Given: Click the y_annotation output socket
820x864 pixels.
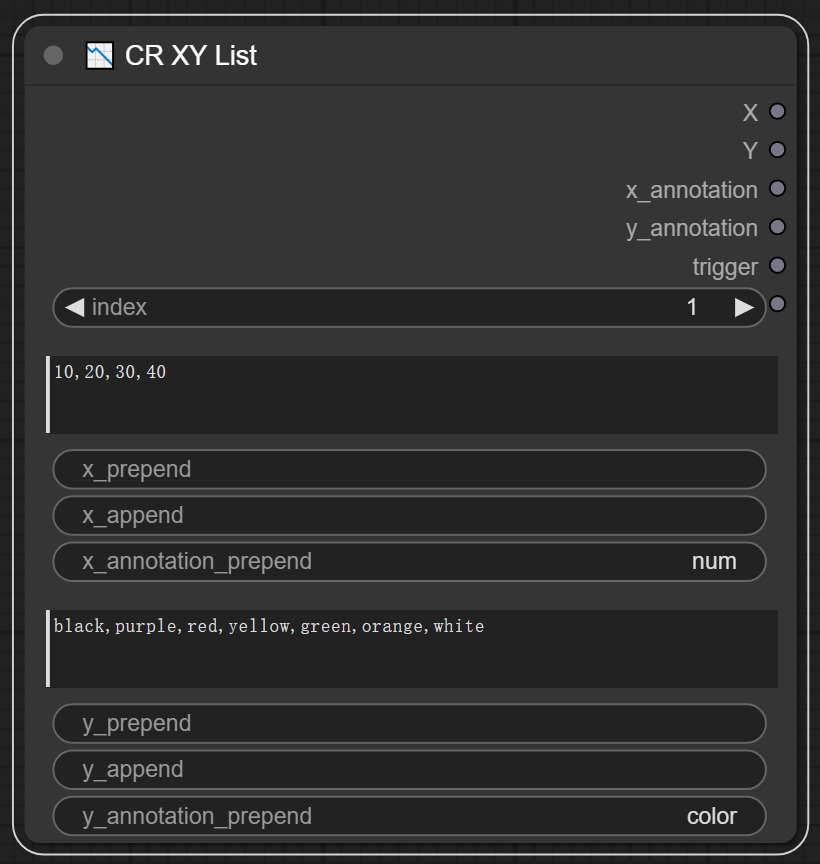Looking at the screenshot, I should (777, 227).
